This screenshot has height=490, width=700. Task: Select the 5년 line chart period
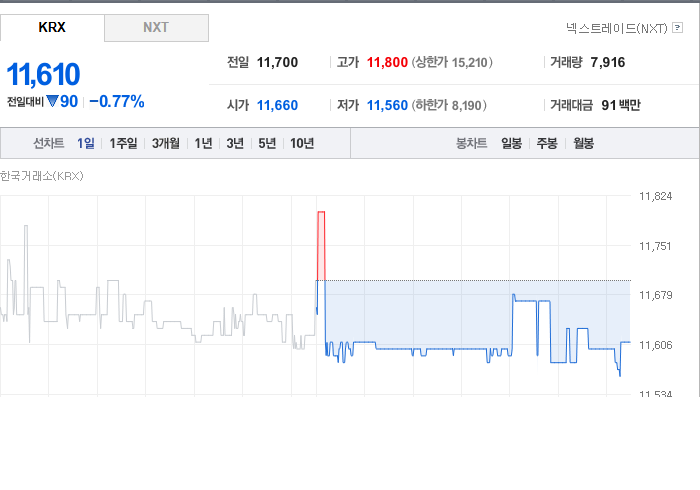tap(267, 143)
